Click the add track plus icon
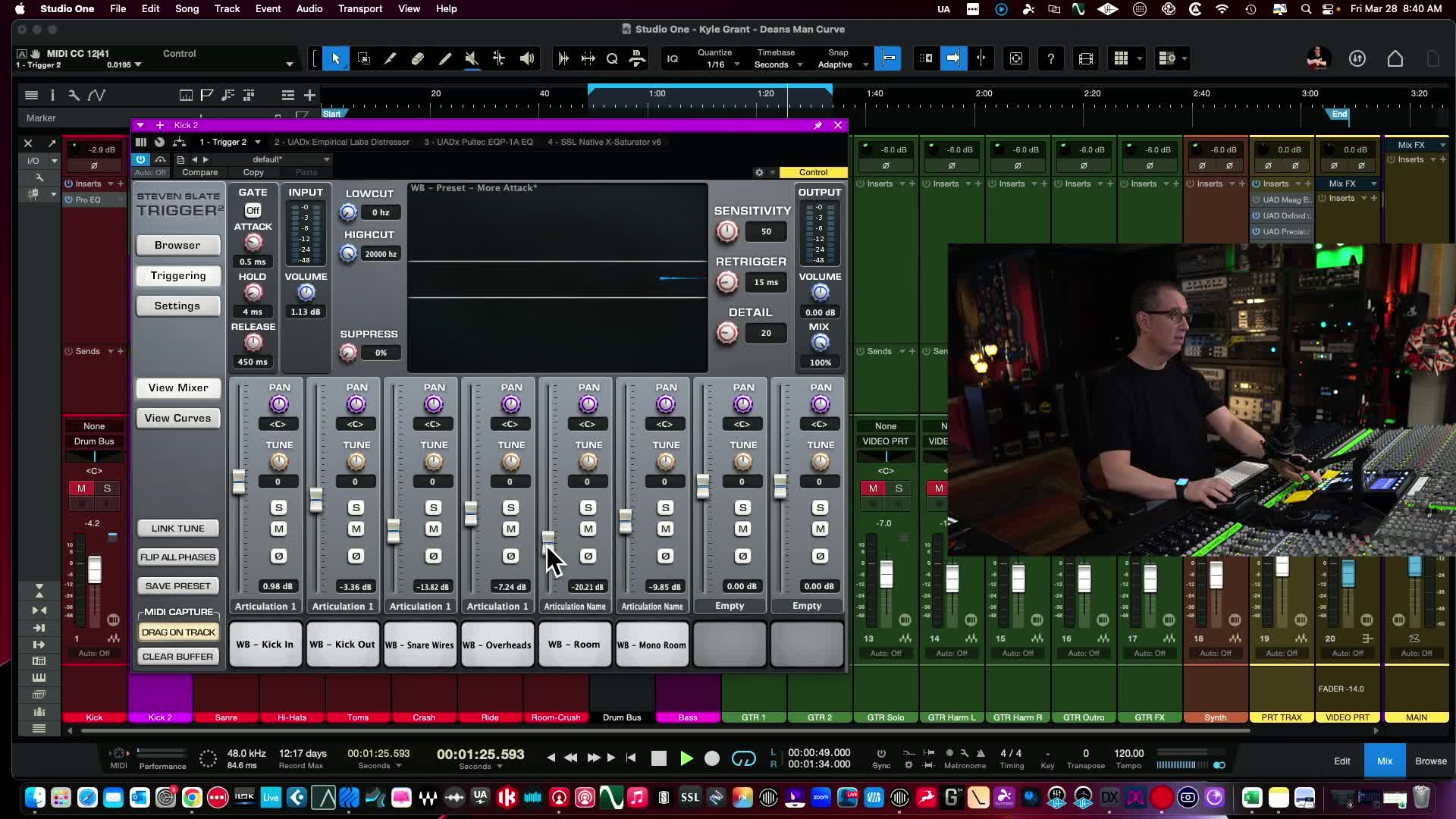The height and width of the screenshot is (819, 1456). coord(309,95)
